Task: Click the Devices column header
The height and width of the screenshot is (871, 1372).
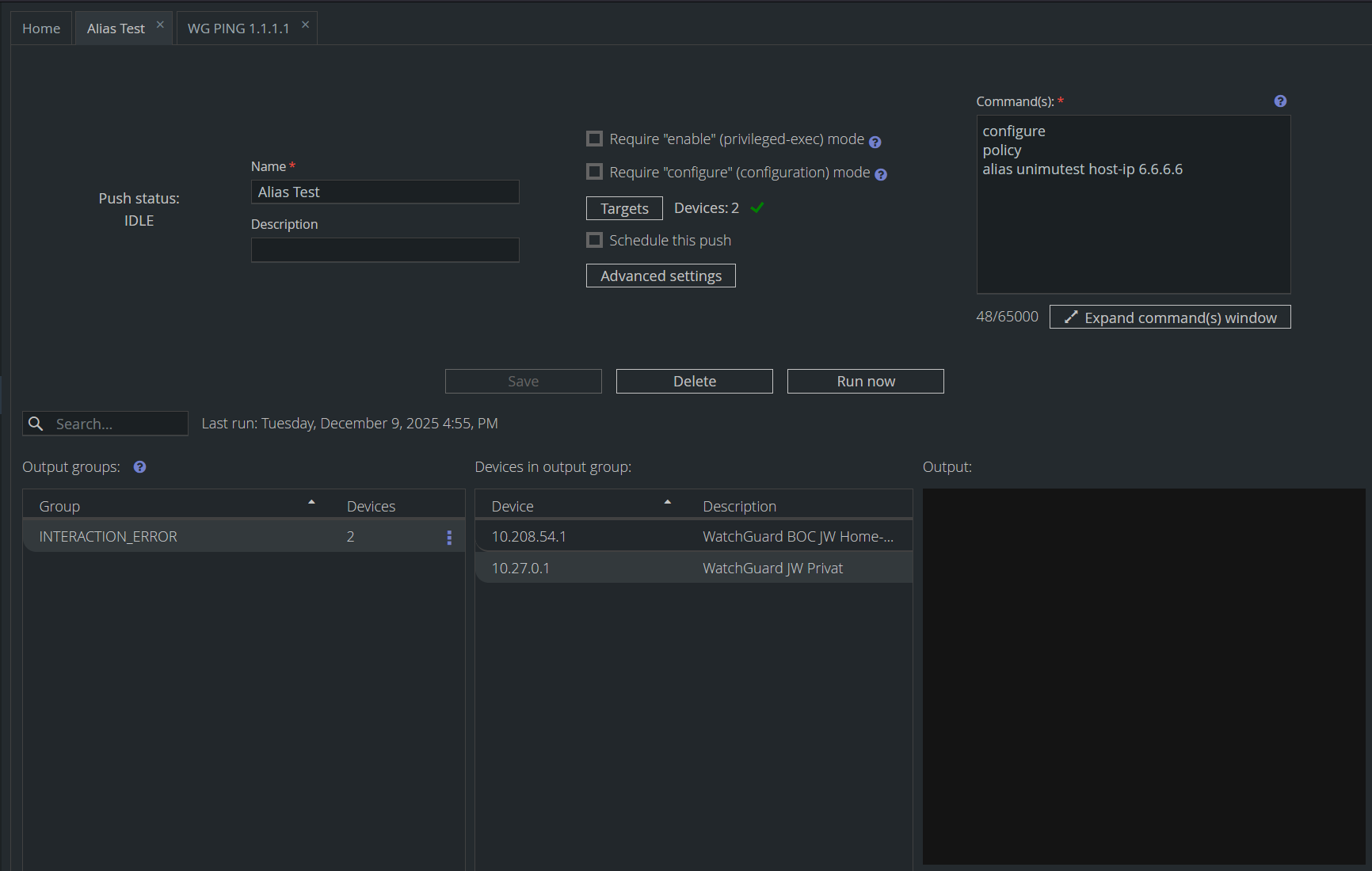Action: tap(371, 506)
